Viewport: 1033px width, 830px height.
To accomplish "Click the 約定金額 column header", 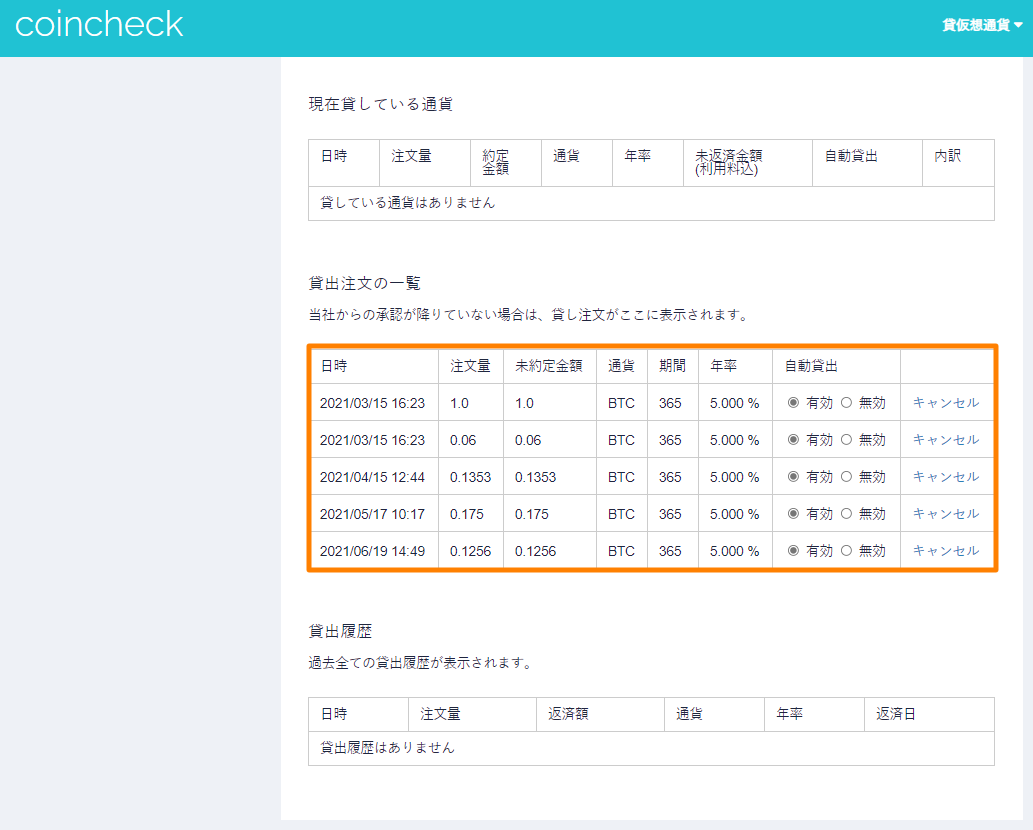I will point(495,162).
